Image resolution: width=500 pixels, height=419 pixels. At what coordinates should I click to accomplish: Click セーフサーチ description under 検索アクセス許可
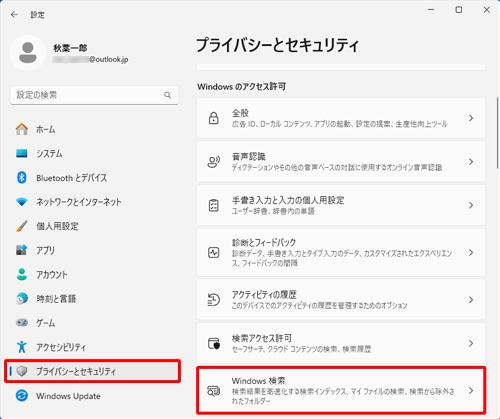[301, 349]
